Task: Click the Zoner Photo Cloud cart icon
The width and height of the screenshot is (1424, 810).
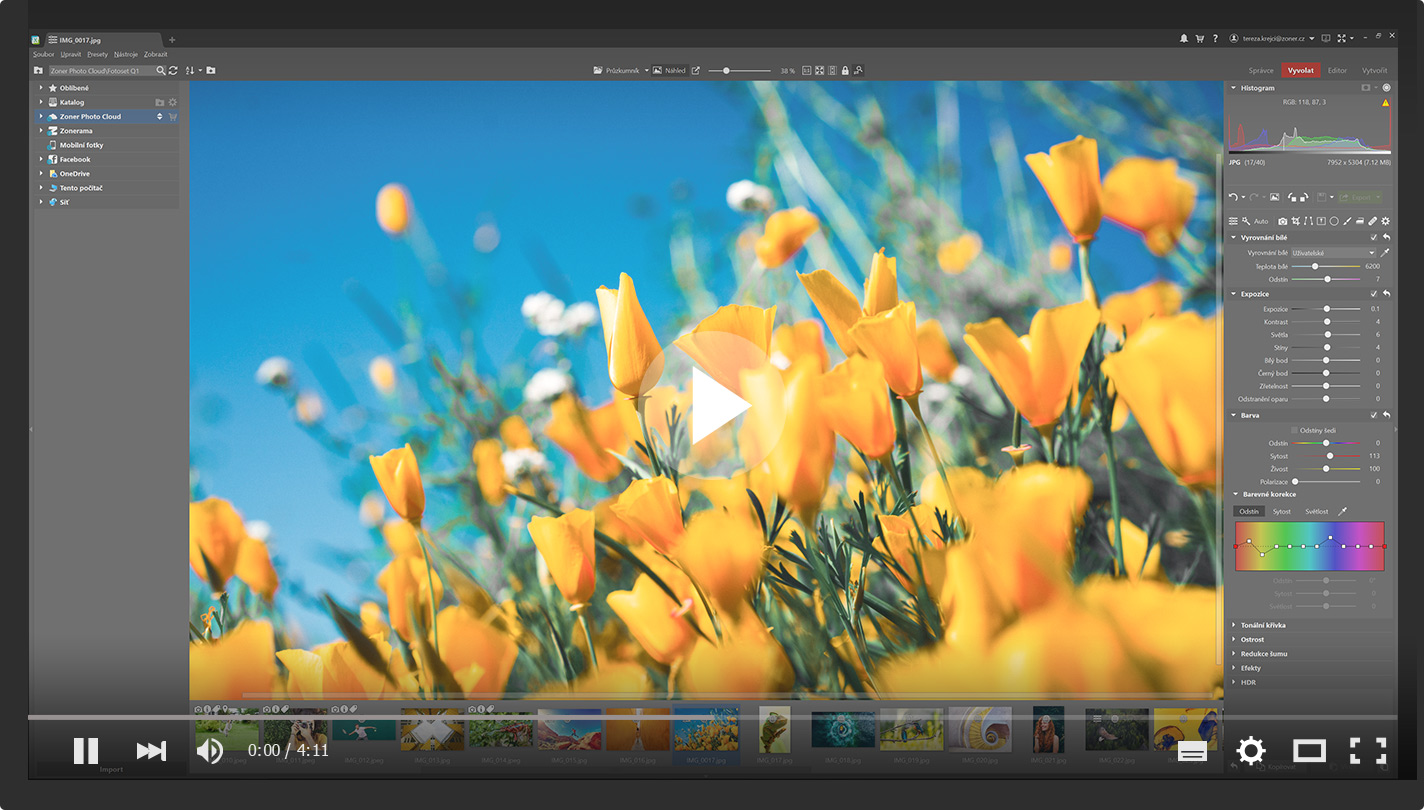Action: pyautogui.click(x=172, y=117)
